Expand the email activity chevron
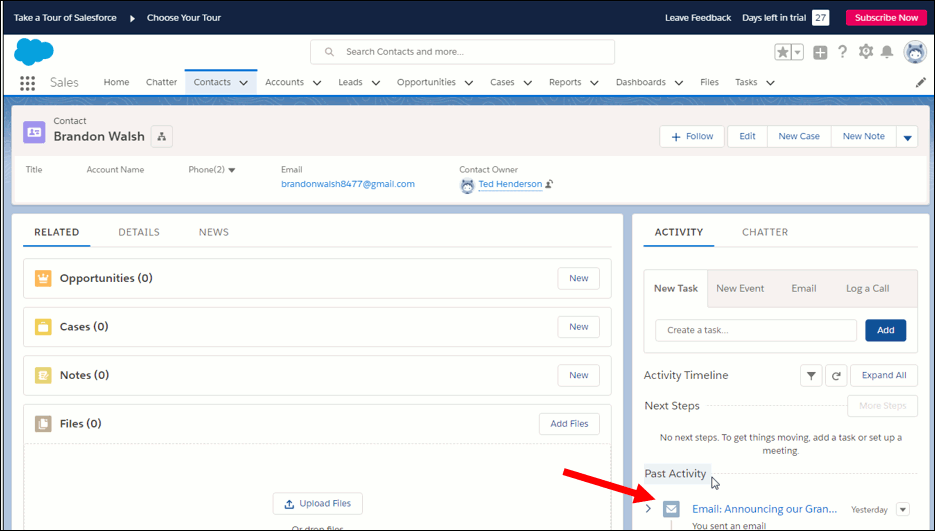 tap(648, 509)
